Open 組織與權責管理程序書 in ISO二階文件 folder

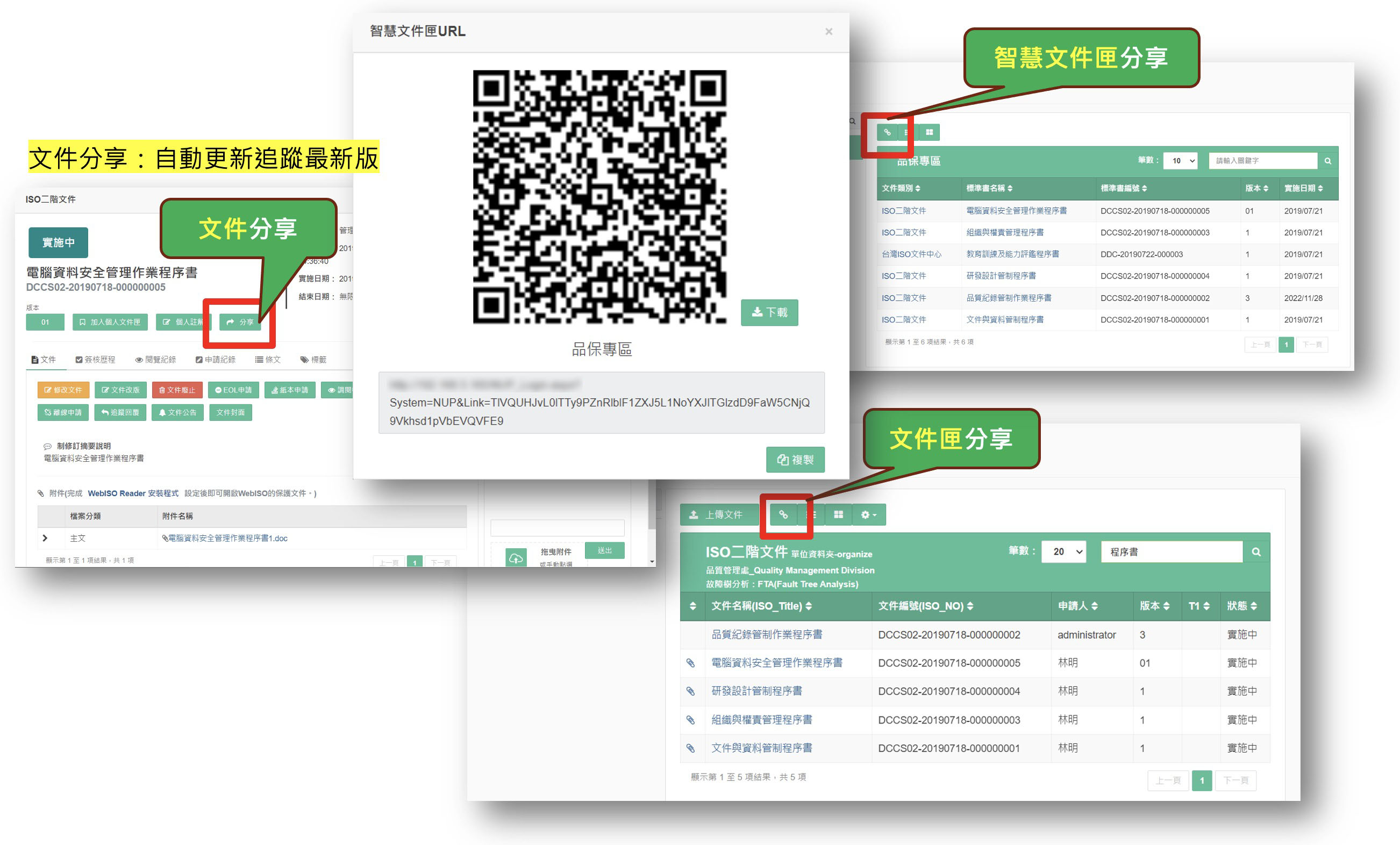coord(761,720)
